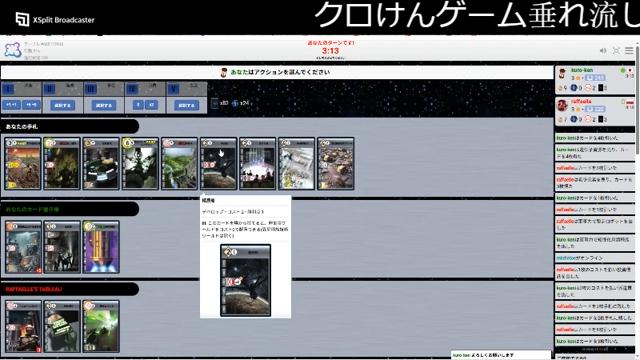Open kuro-ken player avatar
Viewport: 640px width, 360px height.
pyautogui.click(x=562, y=74)
